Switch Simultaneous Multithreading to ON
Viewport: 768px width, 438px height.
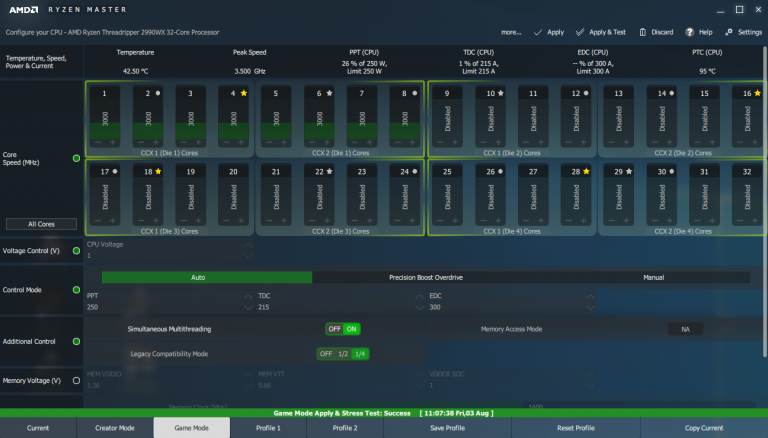(352, 329)
